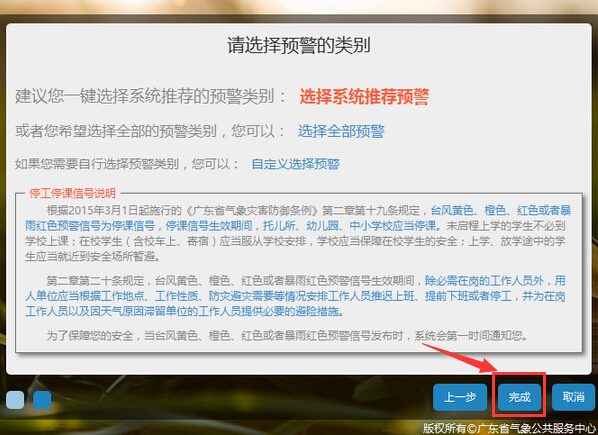Click the text 第二章第二十条规定

click(x=95, y=281)
